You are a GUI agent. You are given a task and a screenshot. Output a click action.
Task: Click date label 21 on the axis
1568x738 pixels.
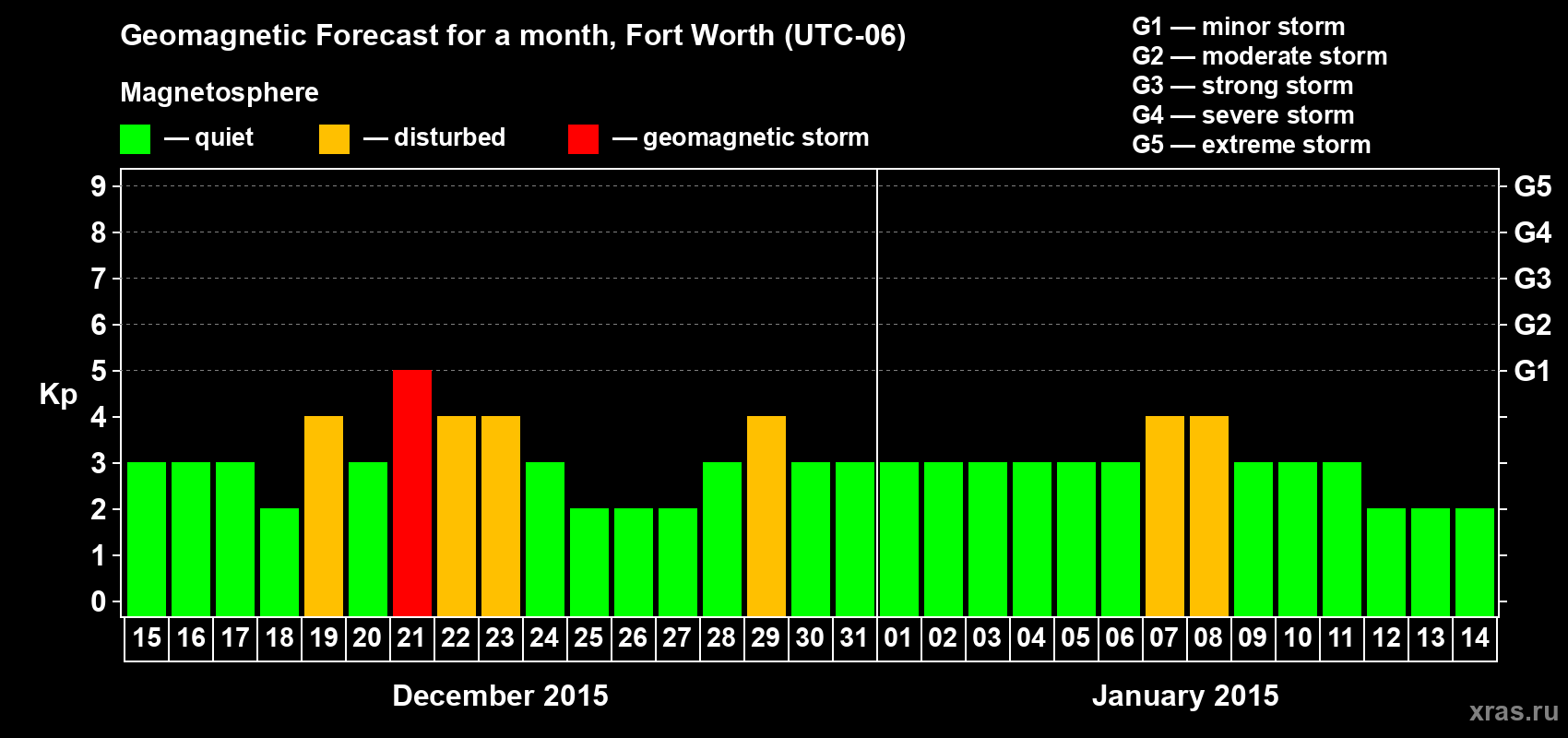(x=411, y=638)
